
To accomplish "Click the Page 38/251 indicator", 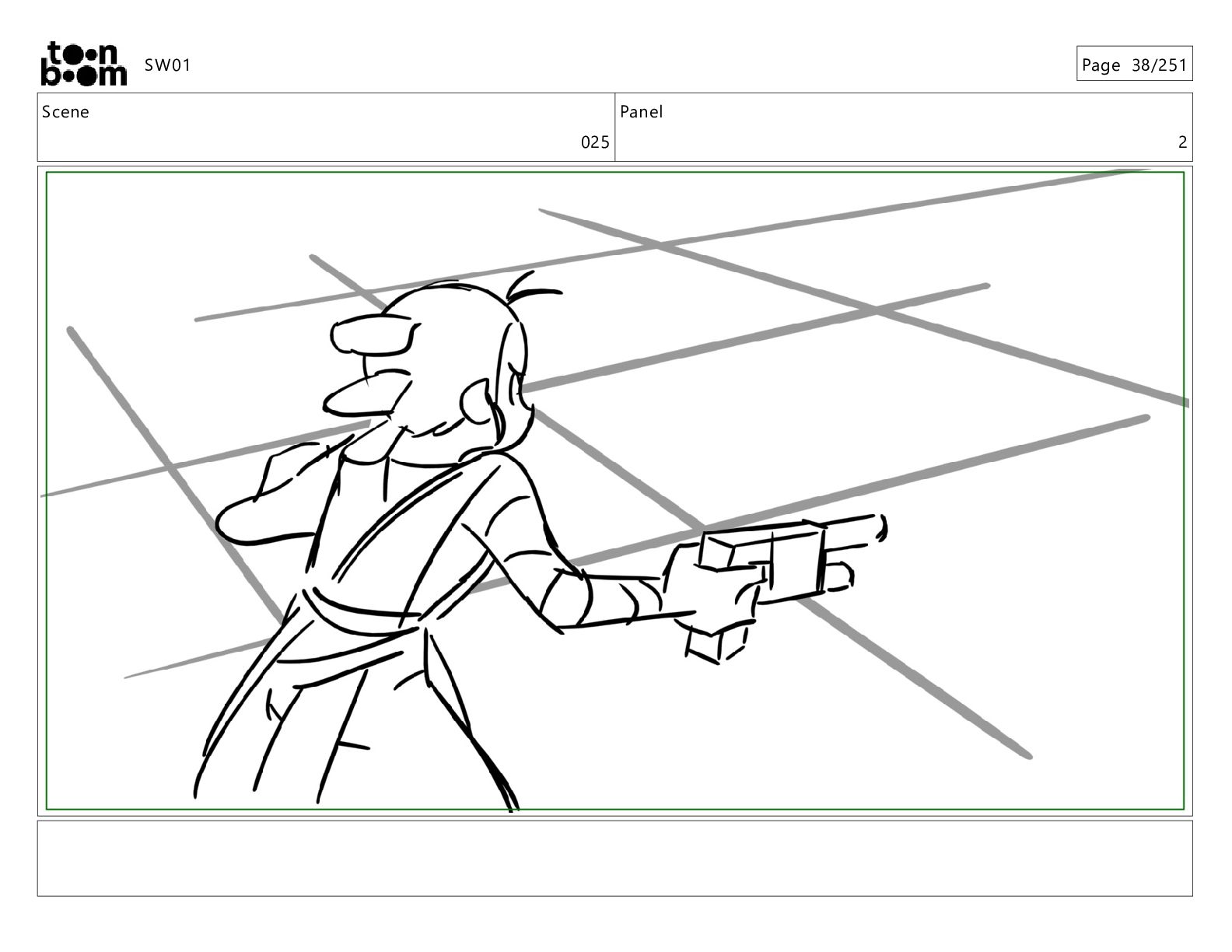I will point(1134,65).
